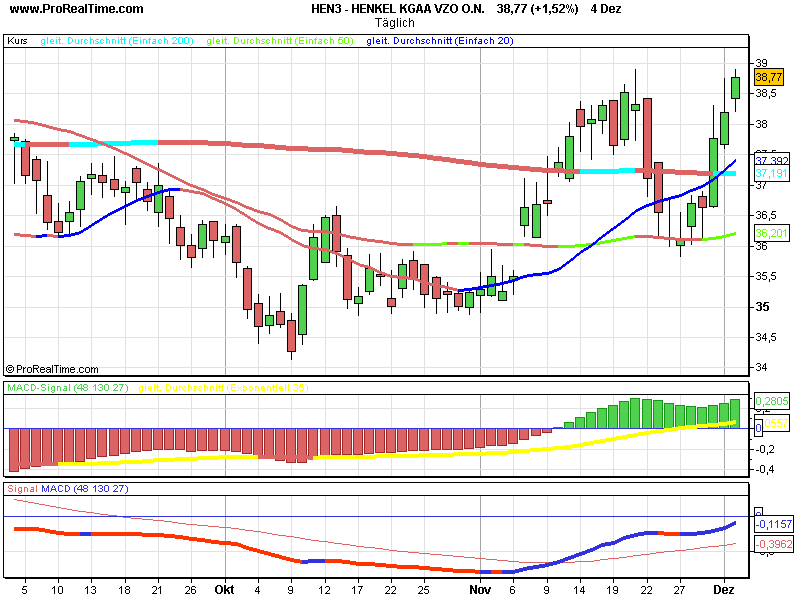Click the 34,5 price axis label

click(766, 337)
